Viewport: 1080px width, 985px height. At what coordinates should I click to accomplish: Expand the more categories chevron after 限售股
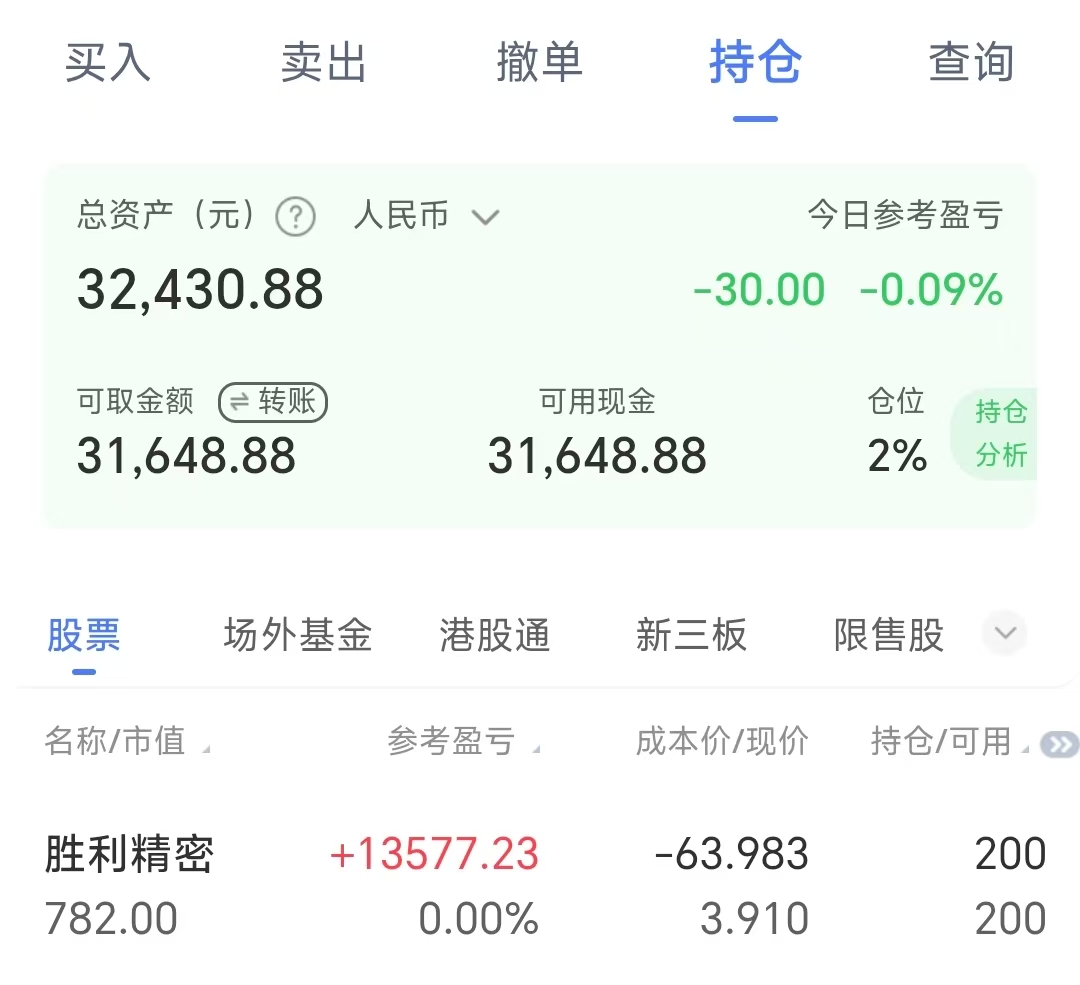click(x=1005, y=633)
